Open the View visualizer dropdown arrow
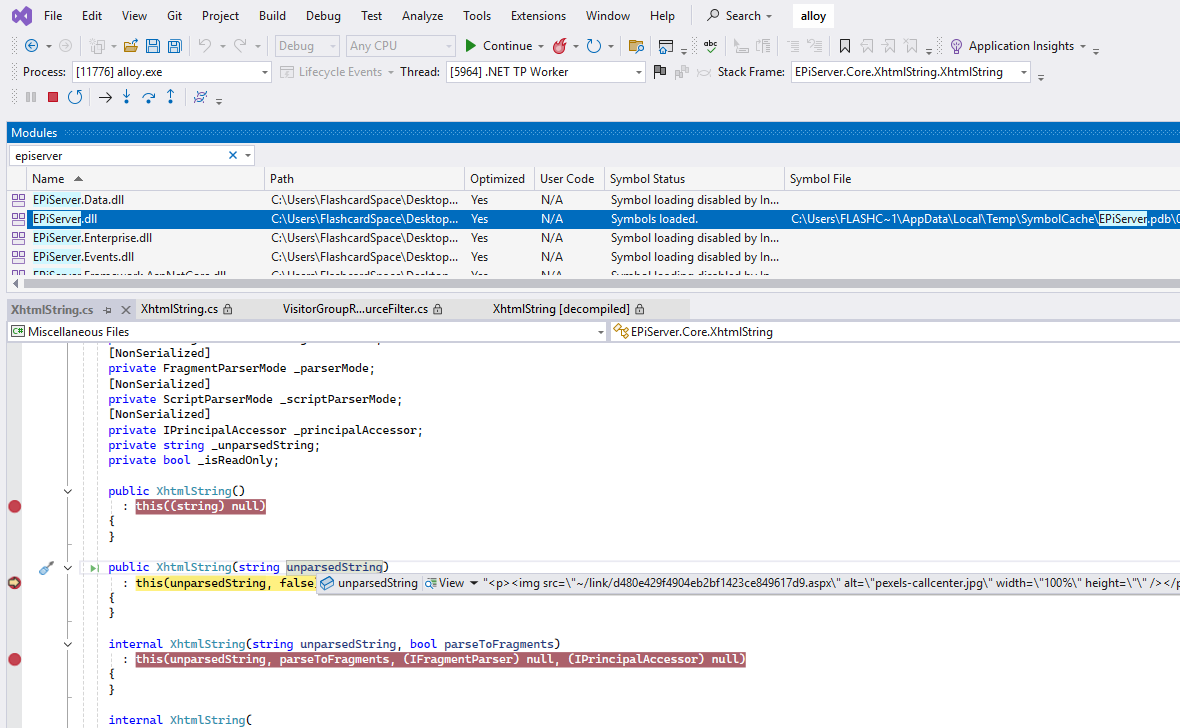1180x728 pixels. pos(474,583)
